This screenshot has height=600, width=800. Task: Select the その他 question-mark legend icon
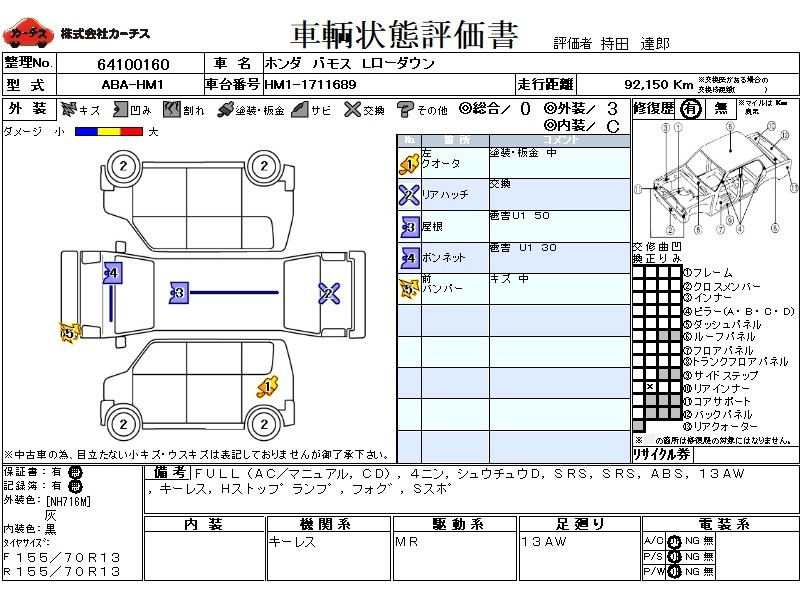(x=405, y=110)
